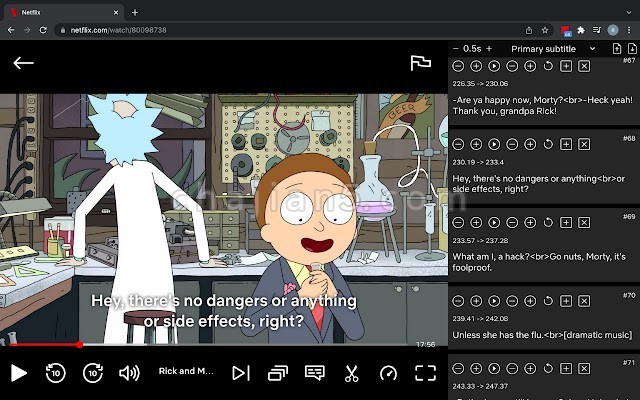This screenshot has height=400, width=640.
Task: Reset timing of subtitle #69
Action: point(548,222)
